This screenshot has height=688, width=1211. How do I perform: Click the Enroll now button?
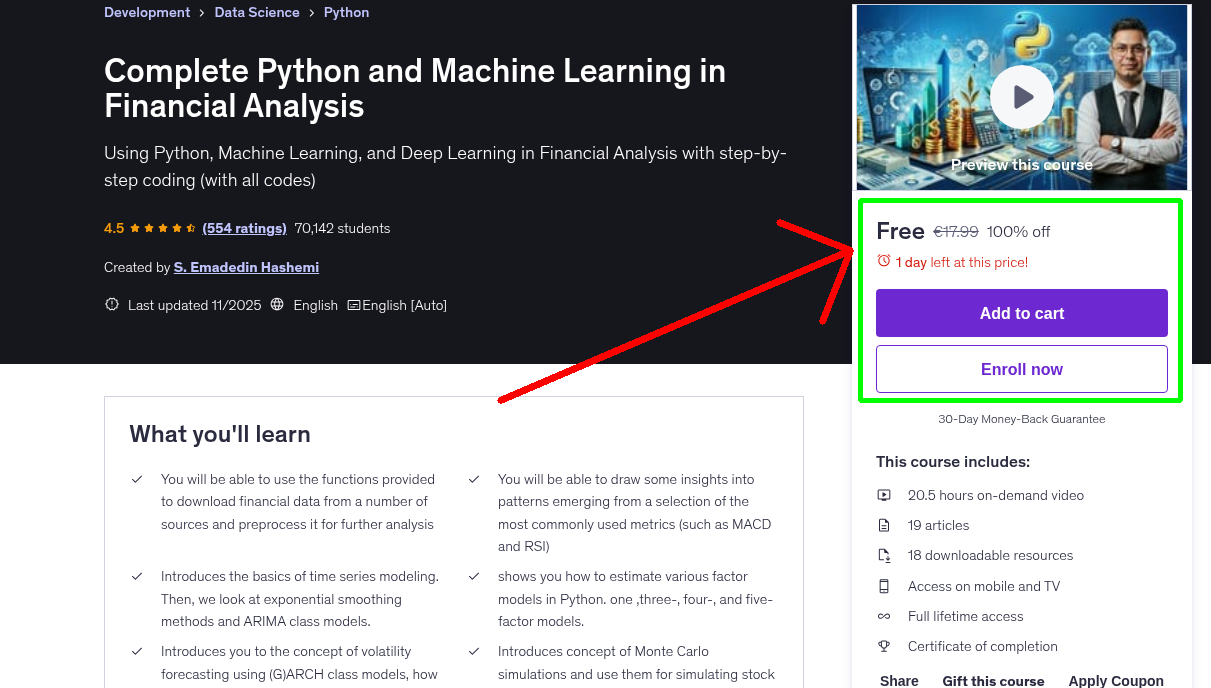1021,369
